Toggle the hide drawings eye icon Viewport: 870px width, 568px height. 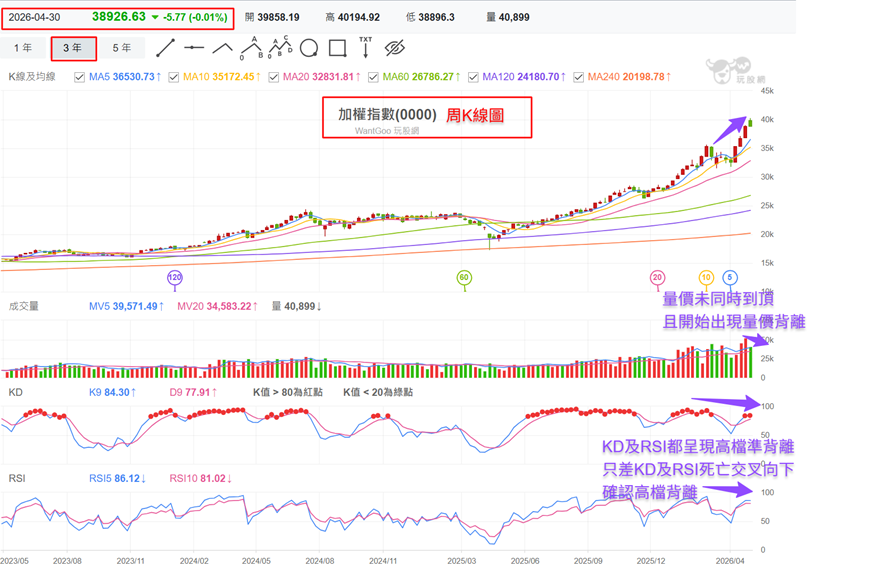click(x=394, y=48)
